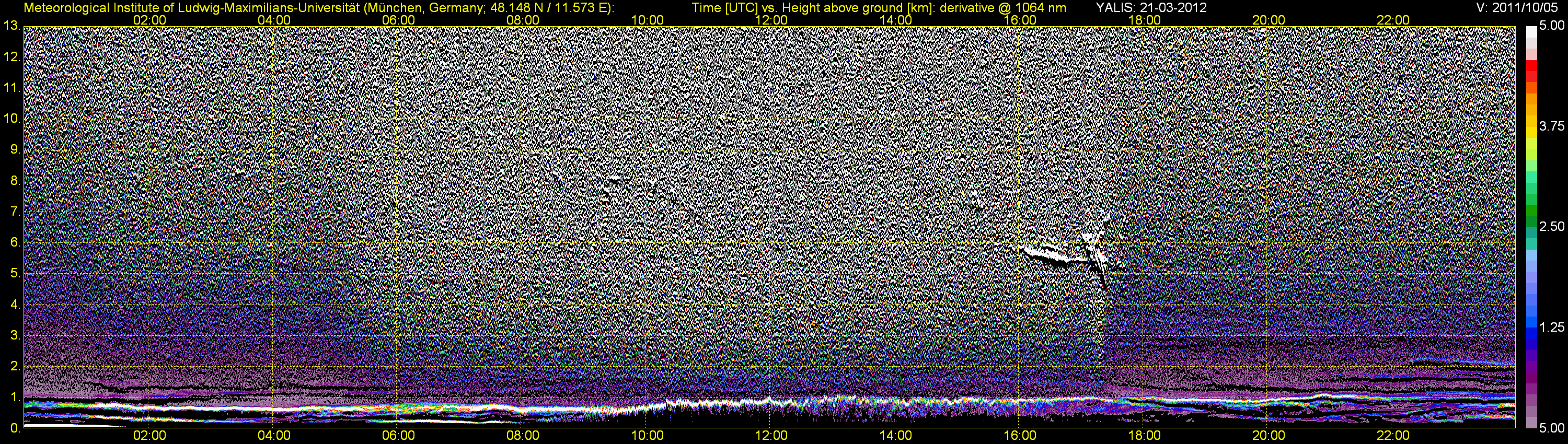Pick the blue segment of the color bar
The image size is (1568, 444).
point(1531,333)
